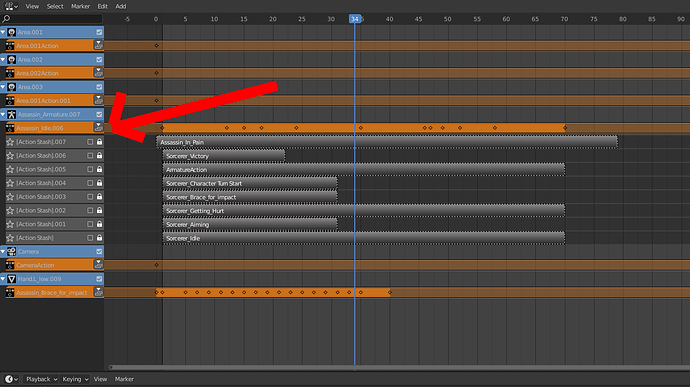Push down the CameraAction action

click(98, 265)
